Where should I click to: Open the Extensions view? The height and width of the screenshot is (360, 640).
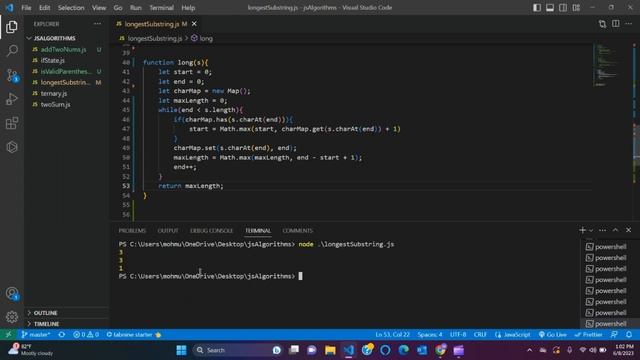[x=12, y=123]
